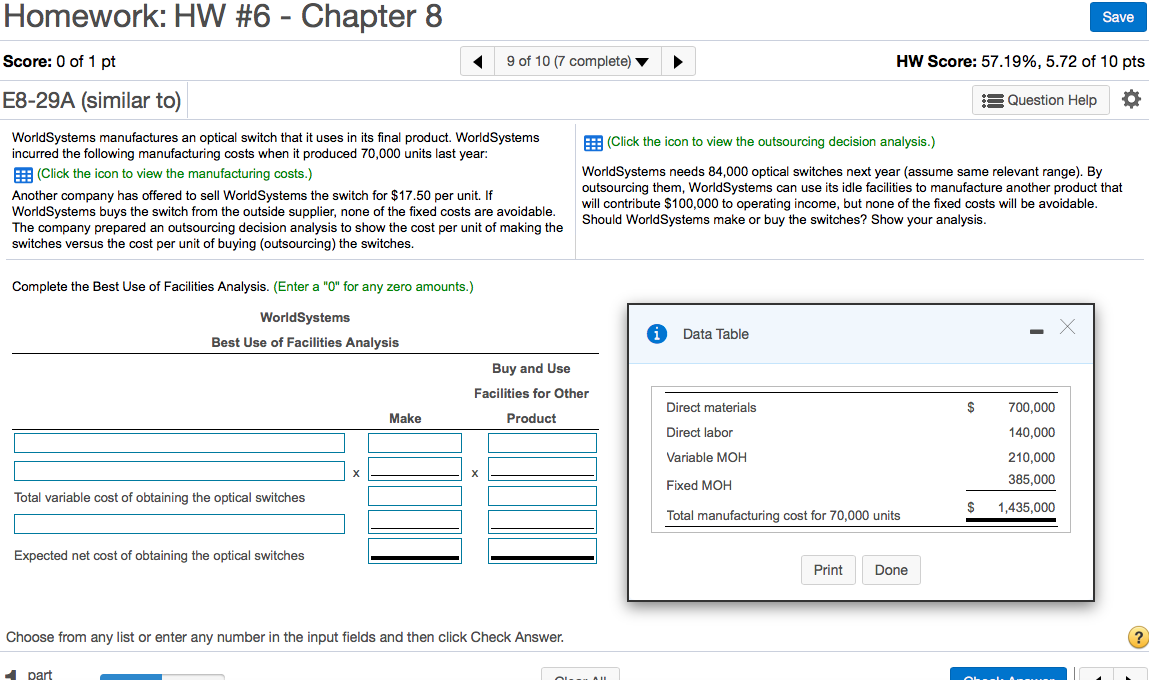
Task: Click the first row label input field
Action: point(179,443)
